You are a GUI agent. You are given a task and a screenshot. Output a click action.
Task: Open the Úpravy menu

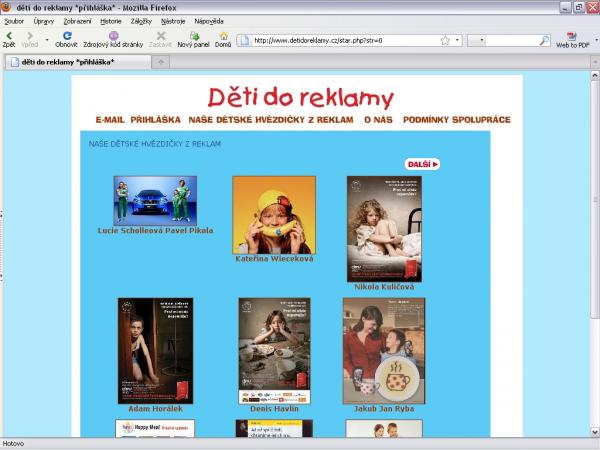click(44, 21)
